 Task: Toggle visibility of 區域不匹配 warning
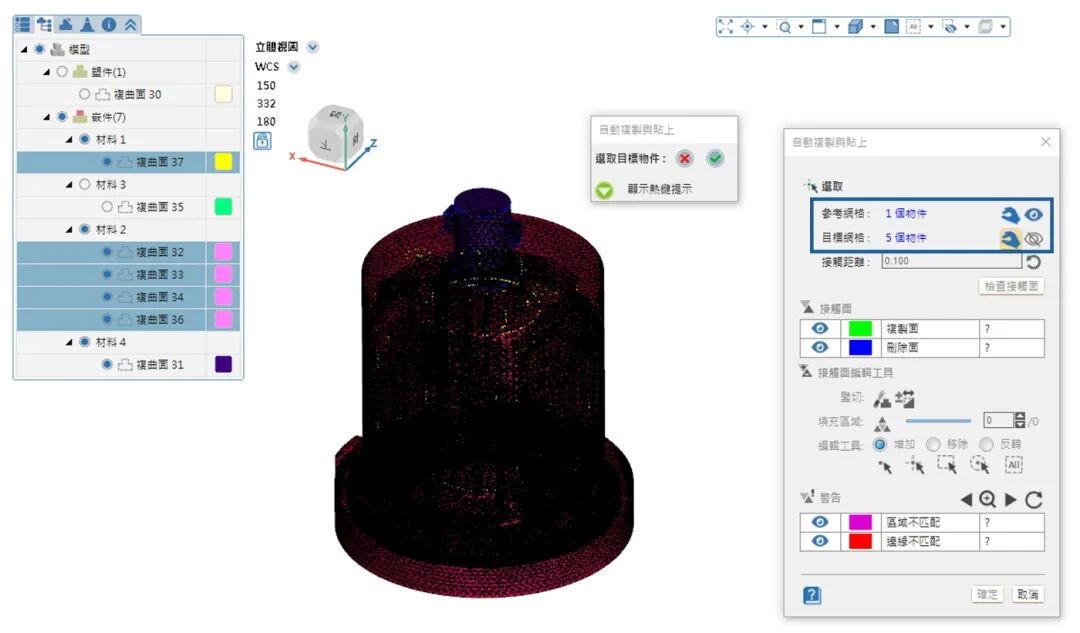pyautogui.click(x=820, y=522)
